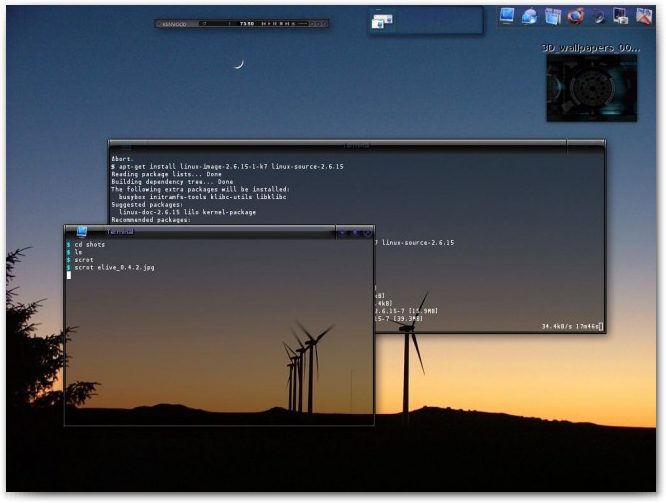Viewport: 666px width, 503px height.
Task: Click the window icon in the pager panel
Action: (x=381, y=21)
